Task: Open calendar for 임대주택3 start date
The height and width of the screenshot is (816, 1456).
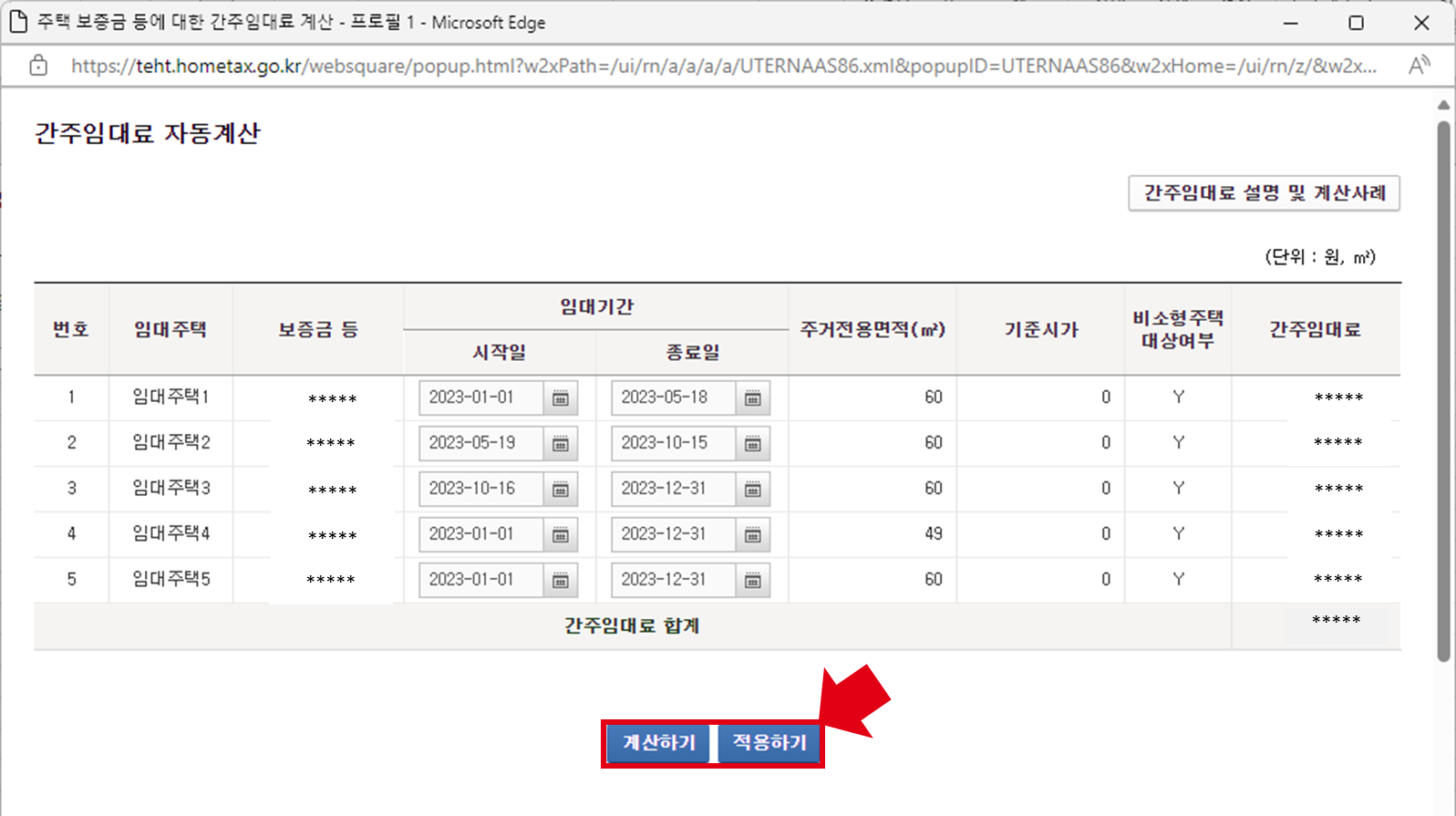Action: coord(561,490)
